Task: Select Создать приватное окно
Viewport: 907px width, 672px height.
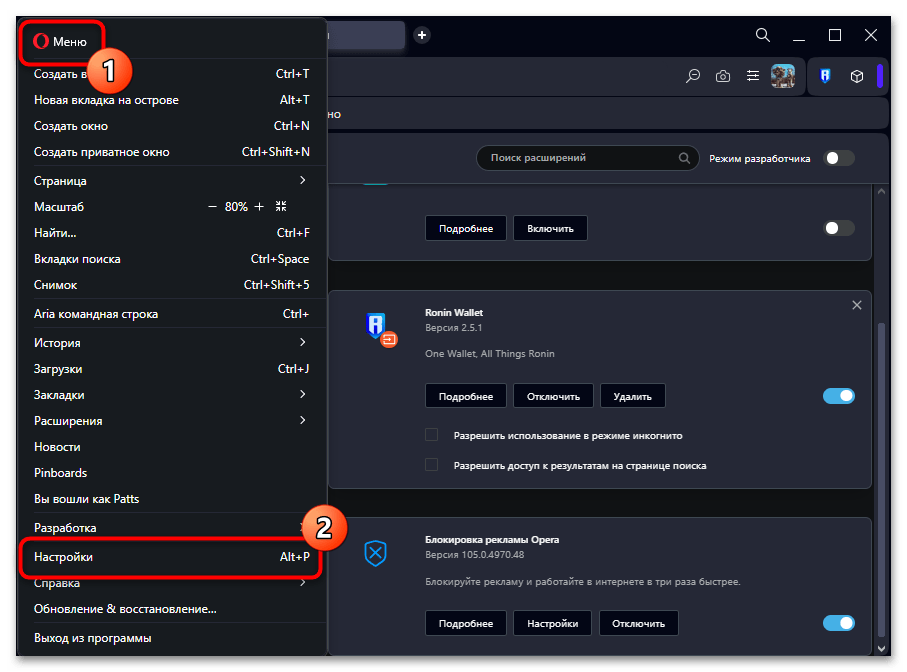Action: pos(172,152)
